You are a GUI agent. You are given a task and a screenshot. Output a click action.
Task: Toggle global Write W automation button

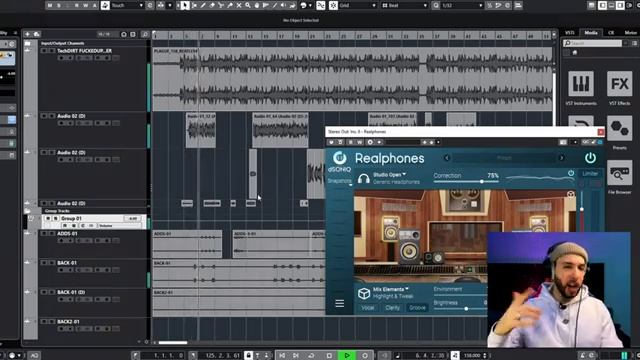[86, 5]
